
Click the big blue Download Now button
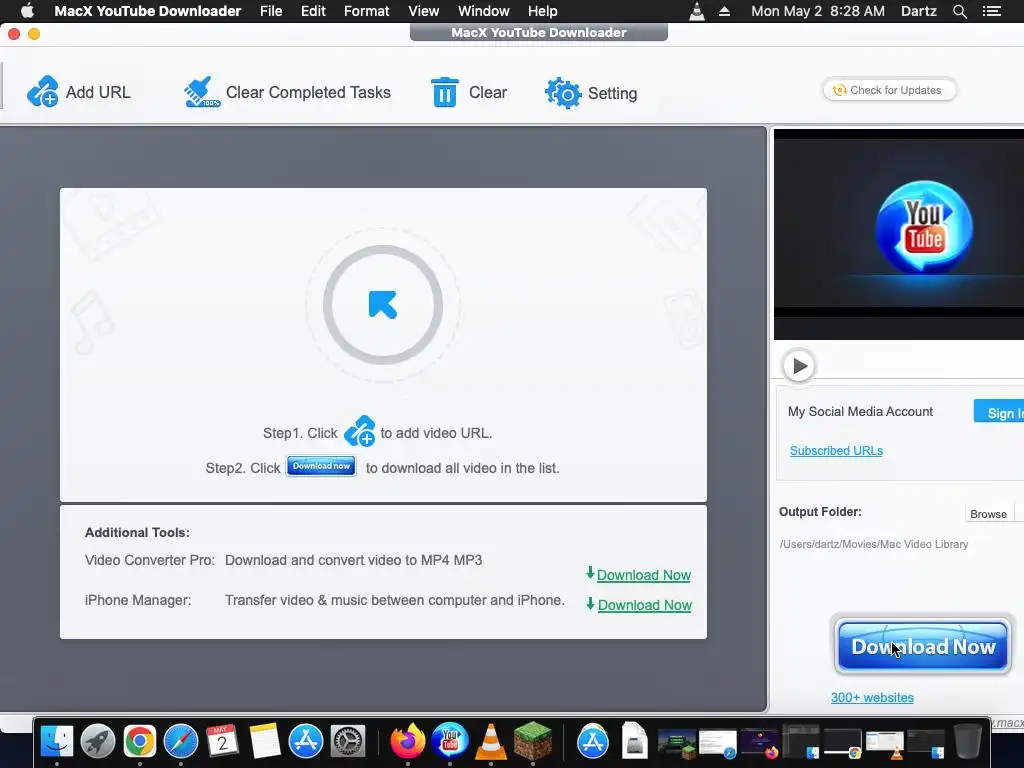[x=923, y=647]
